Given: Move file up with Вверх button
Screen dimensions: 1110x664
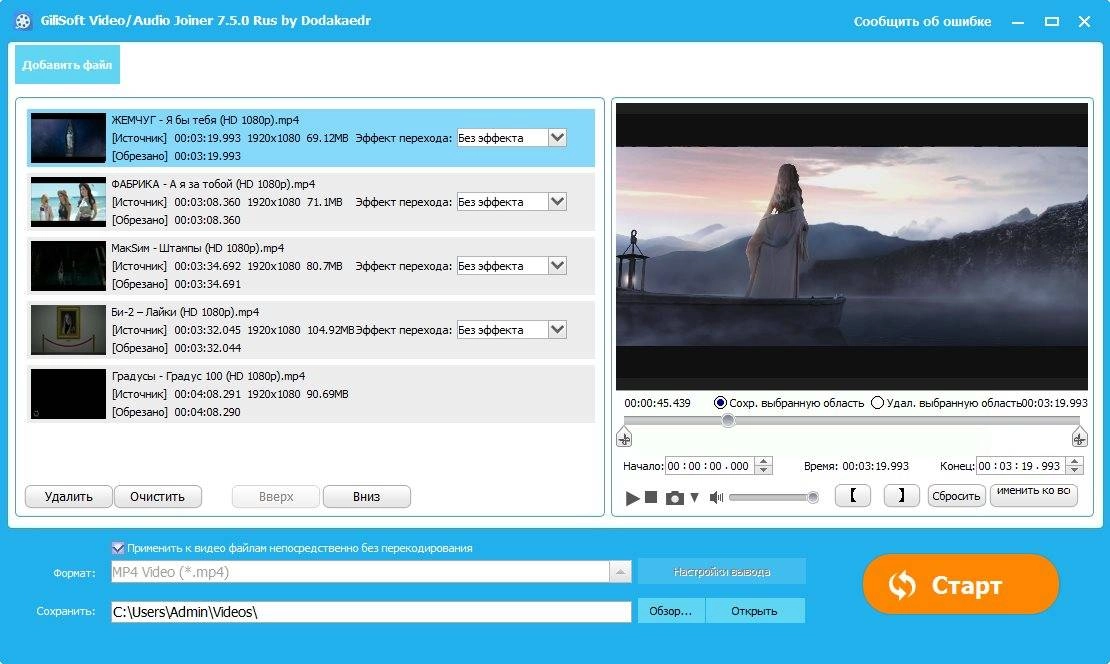Looking at the screenshot, I should click(276, 496).
